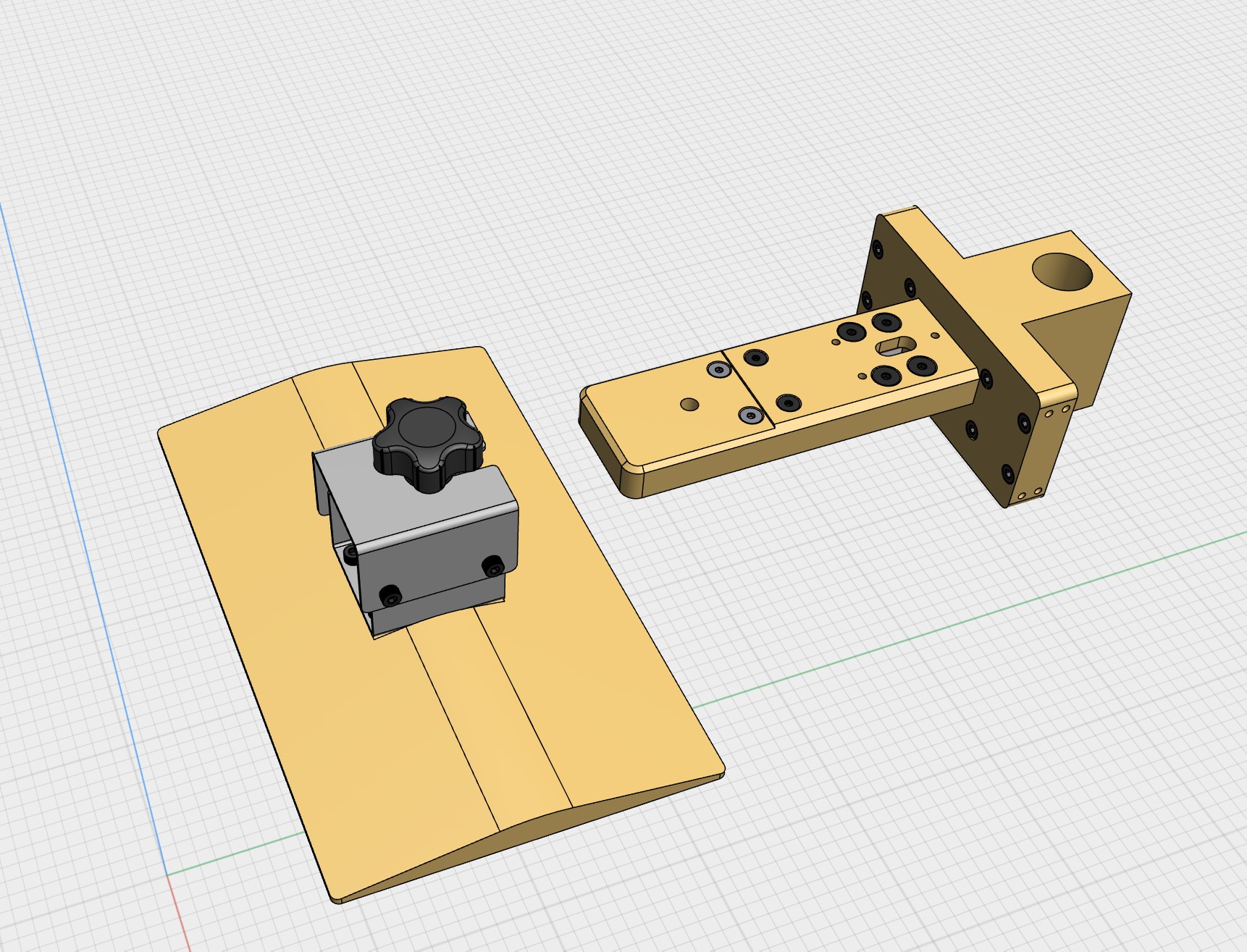Select the plain round hole near the arm's rounded end
Viewport: 1247px width, 952px height.
tap(689, 404)
